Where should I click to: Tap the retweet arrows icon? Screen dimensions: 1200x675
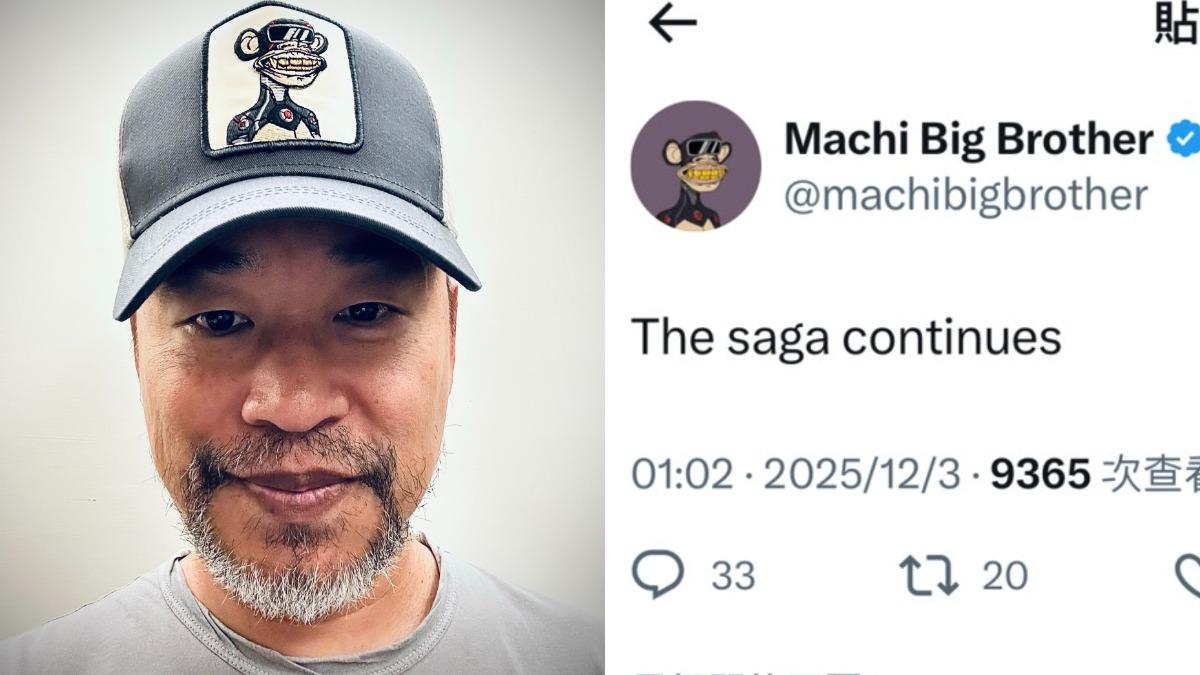pos(929,576)
